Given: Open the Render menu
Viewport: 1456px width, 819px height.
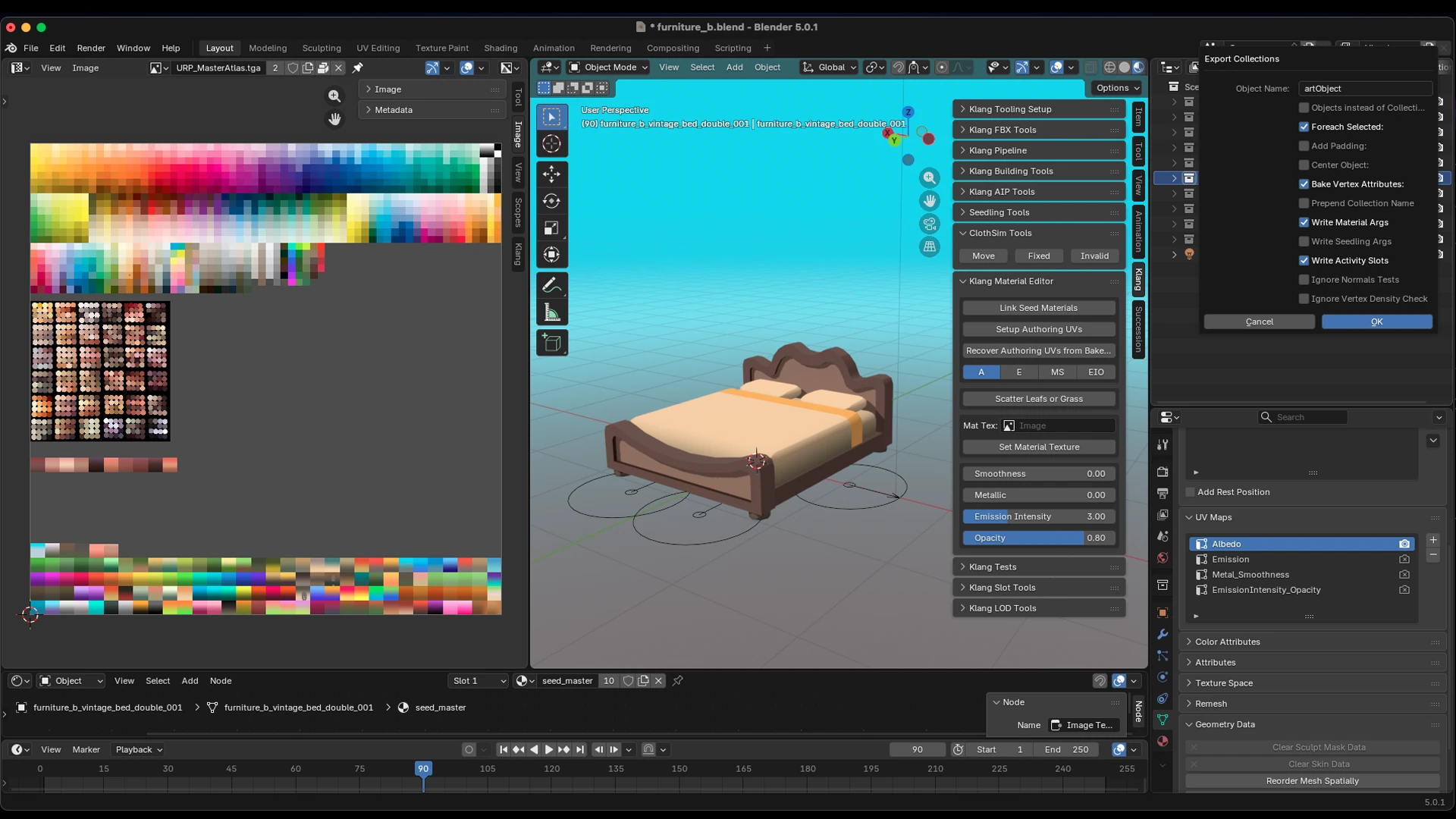Looking at the screenshot, I should coord(91,48).
